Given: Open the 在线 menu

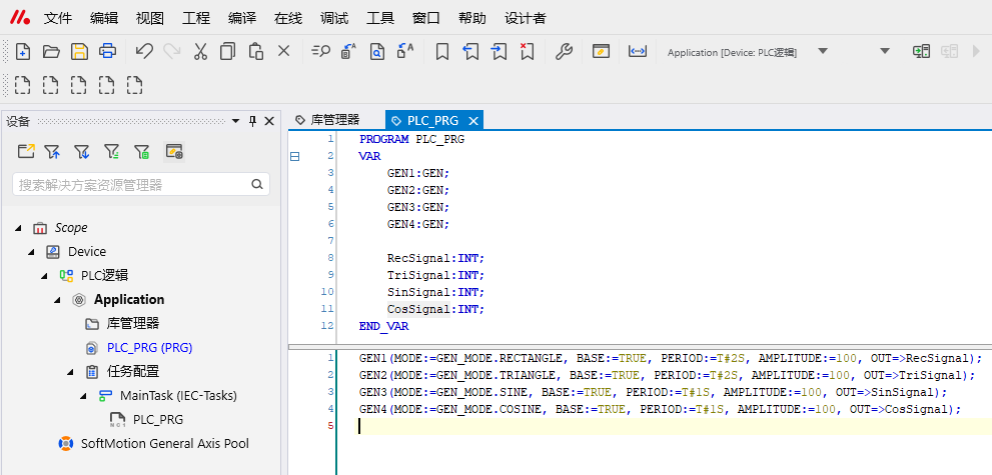Looking at the screenshot, I should coord(288,18).
